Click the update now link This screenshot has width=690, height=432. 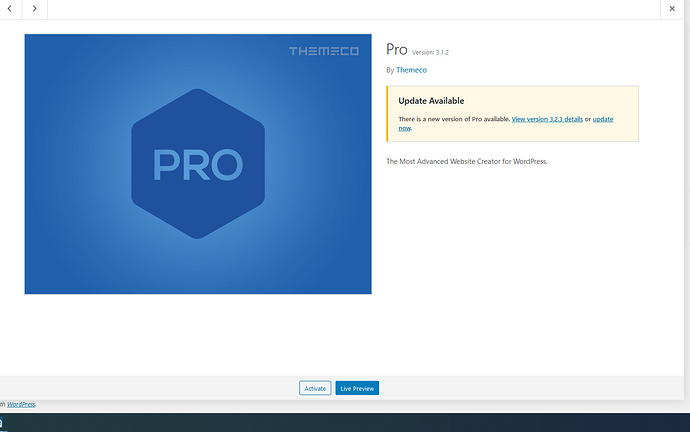(602, 119)
